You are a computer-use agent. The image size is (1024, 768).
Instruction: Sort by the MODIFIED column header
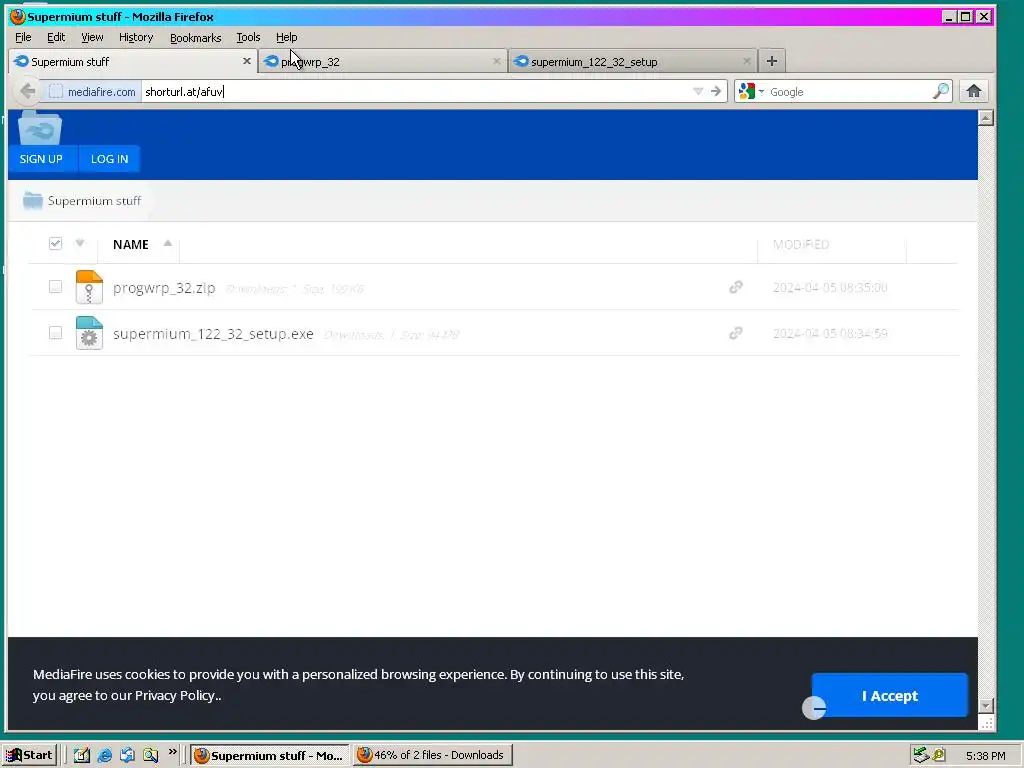point(801,244)
